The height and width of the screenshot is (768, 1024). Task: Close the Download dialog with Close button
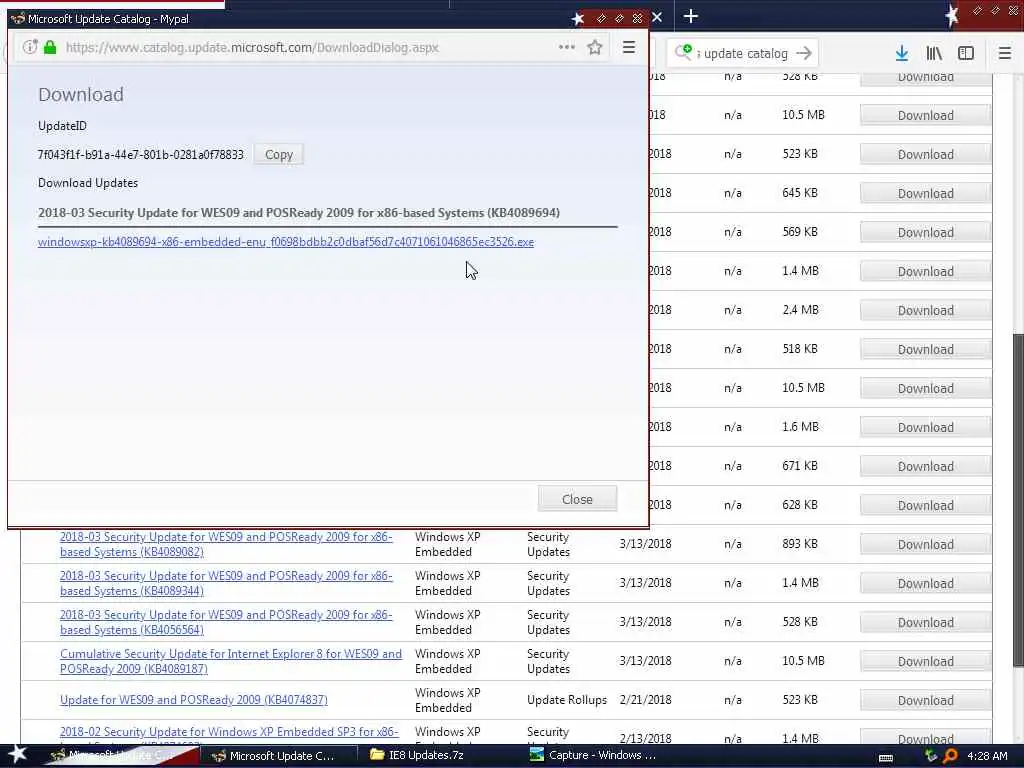tap(577, 499)
